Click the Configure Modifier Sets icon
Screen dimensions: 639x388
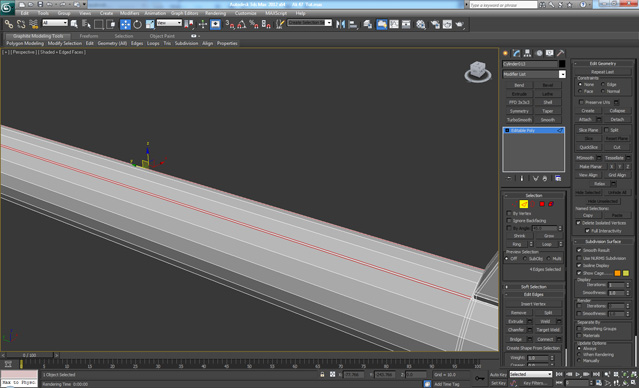click(558, 179)
